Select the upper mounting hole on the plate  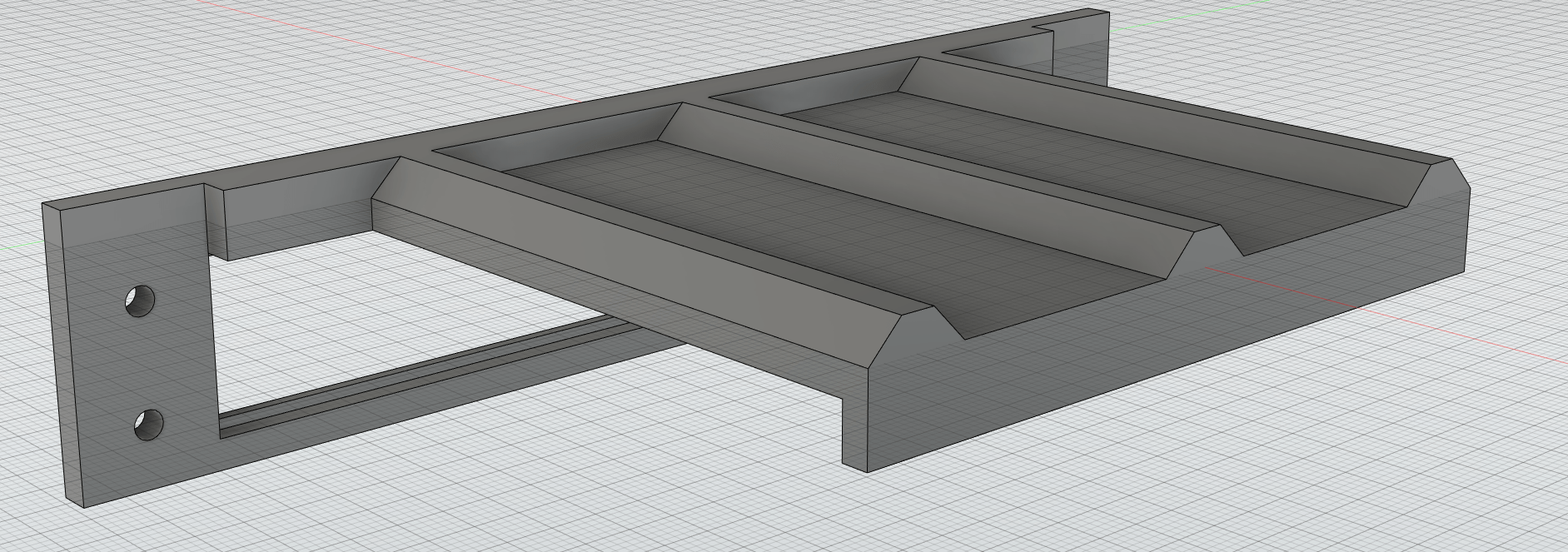(x=140, y=301)
